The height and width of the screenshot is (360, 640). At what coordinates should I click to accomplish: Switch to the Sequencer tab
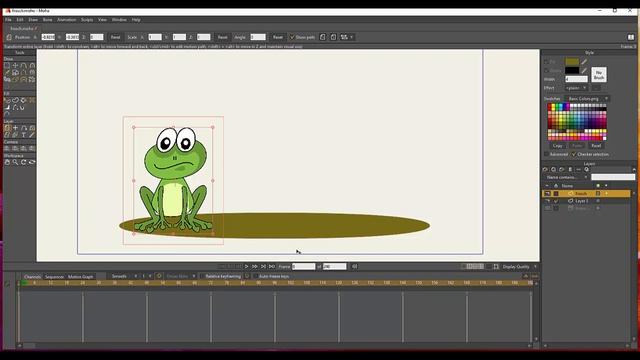[55, 277]
